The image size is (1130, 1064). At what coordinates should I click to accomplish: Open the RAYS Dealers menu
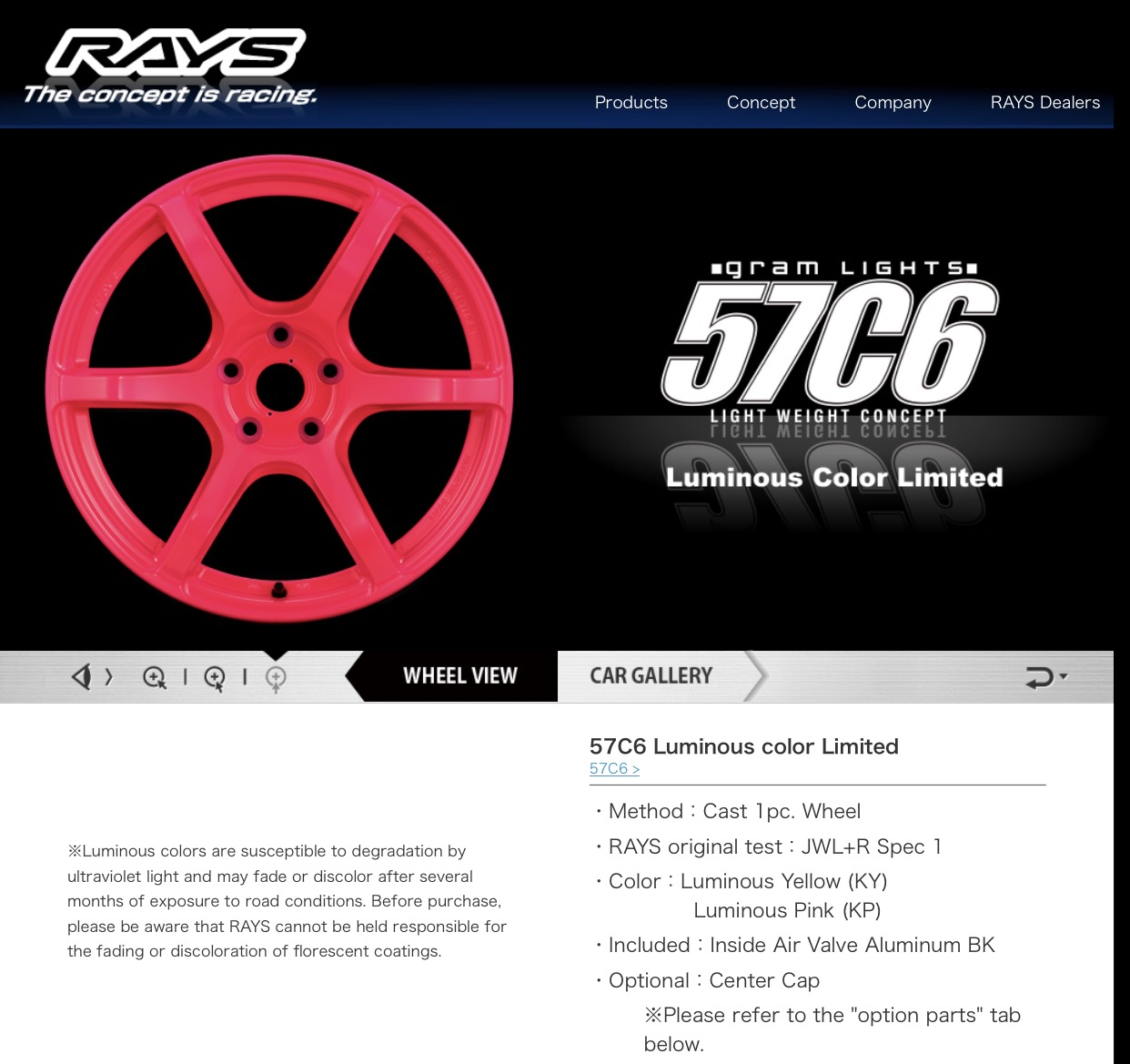pyautogui.click(x=1045, y=102)
